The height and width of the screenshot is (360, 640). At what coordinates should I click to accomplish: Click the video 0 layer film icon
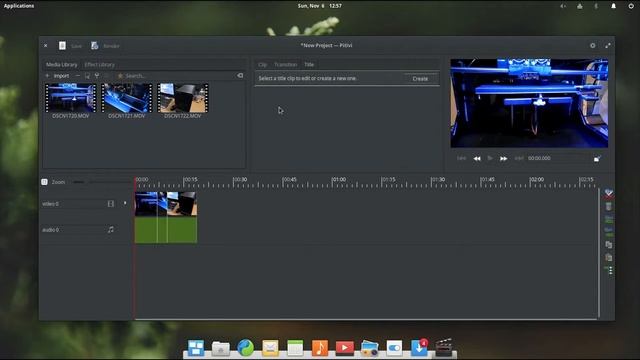pos(111,203)
